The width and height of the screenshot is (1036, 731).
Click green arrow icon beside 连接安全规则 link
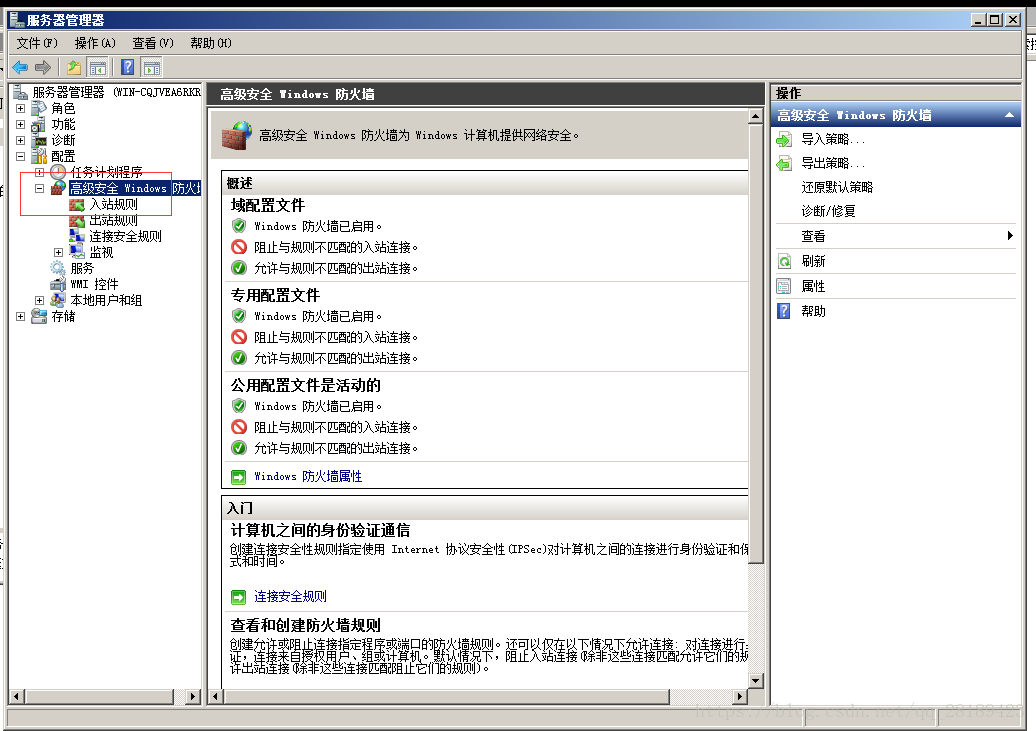point(238,597)
